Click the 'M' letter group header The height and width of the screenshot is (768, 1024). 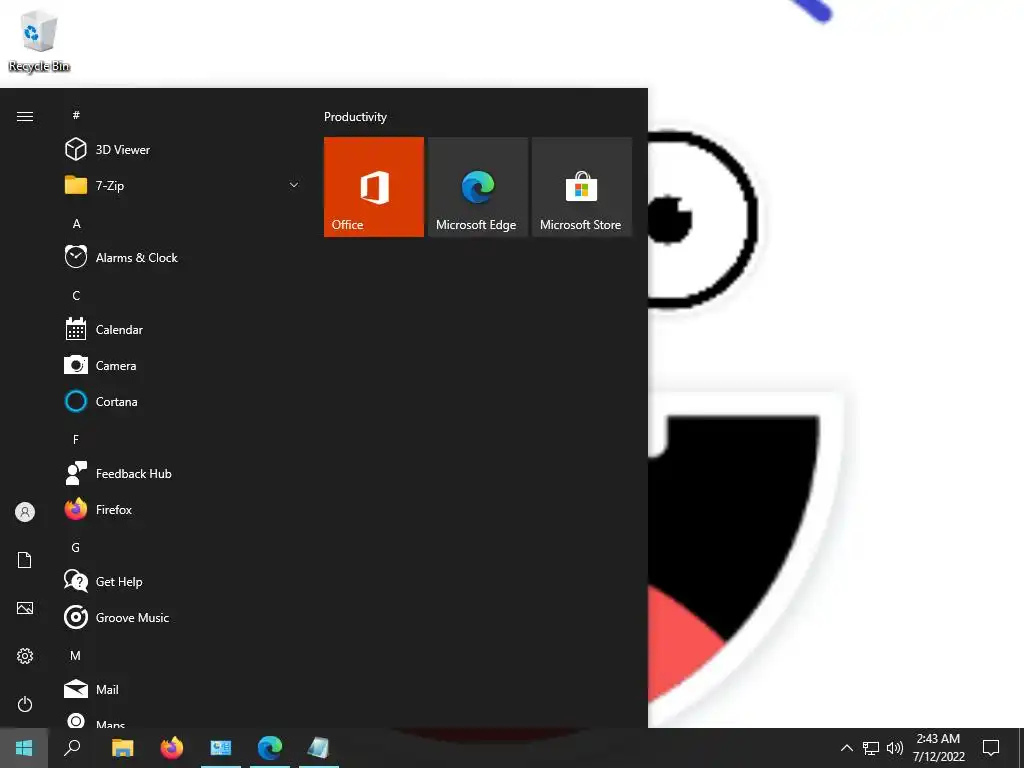pyautogui.click(x=76, y=655)
